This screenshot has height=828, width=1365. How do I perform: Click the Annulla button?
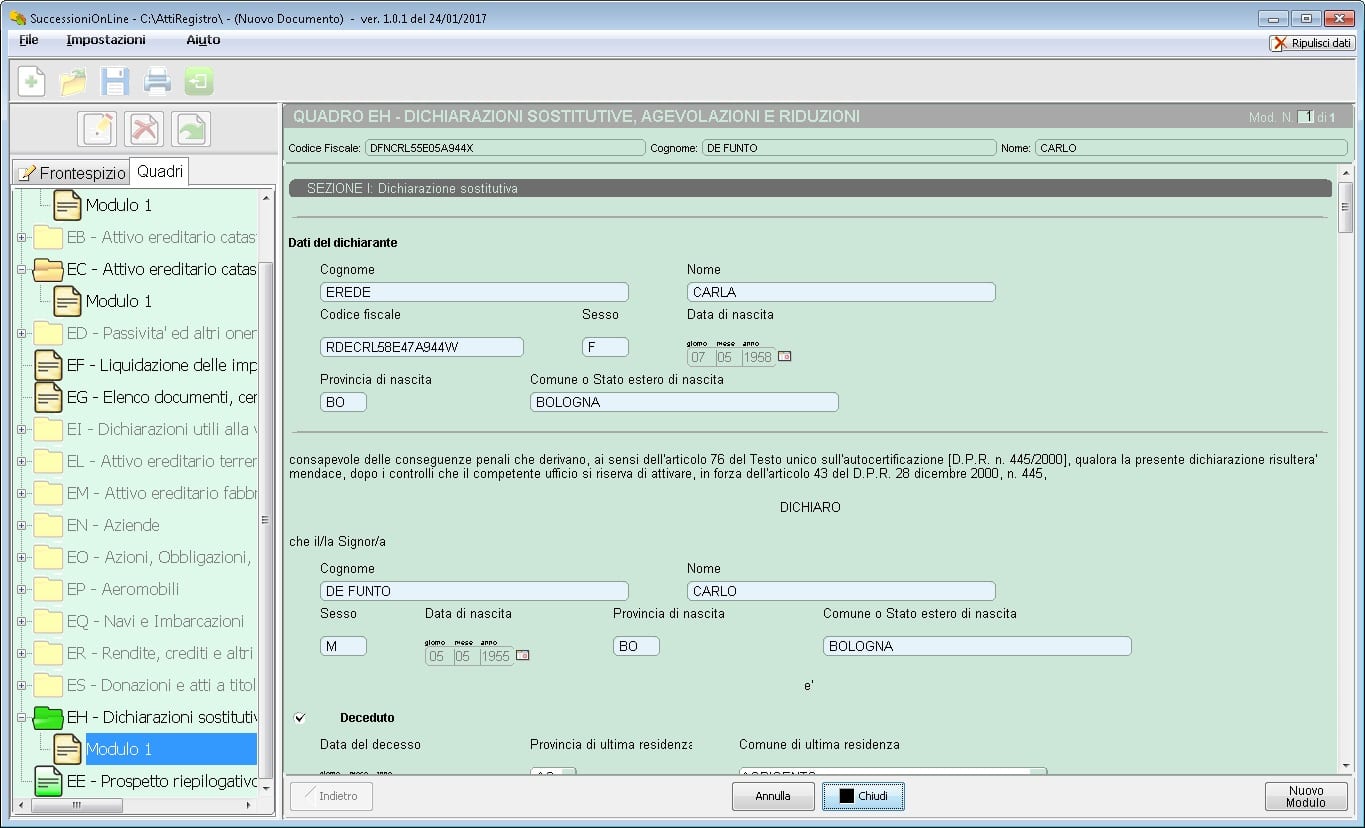(773, 796)
